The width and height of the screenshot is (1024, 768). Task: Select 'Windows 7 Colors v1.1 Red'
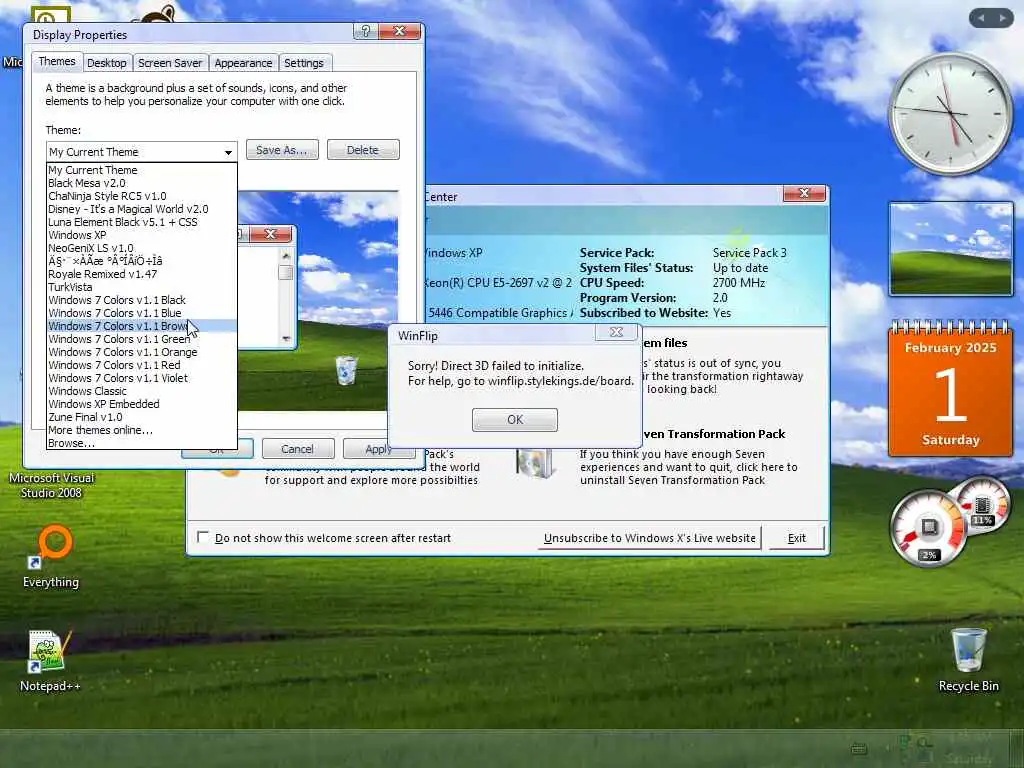click(141, 365)
